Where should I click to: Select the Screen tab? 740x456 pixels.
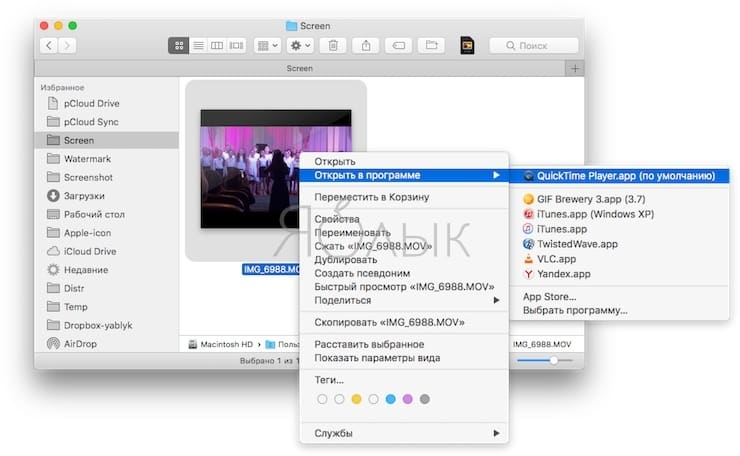point(300,68)
